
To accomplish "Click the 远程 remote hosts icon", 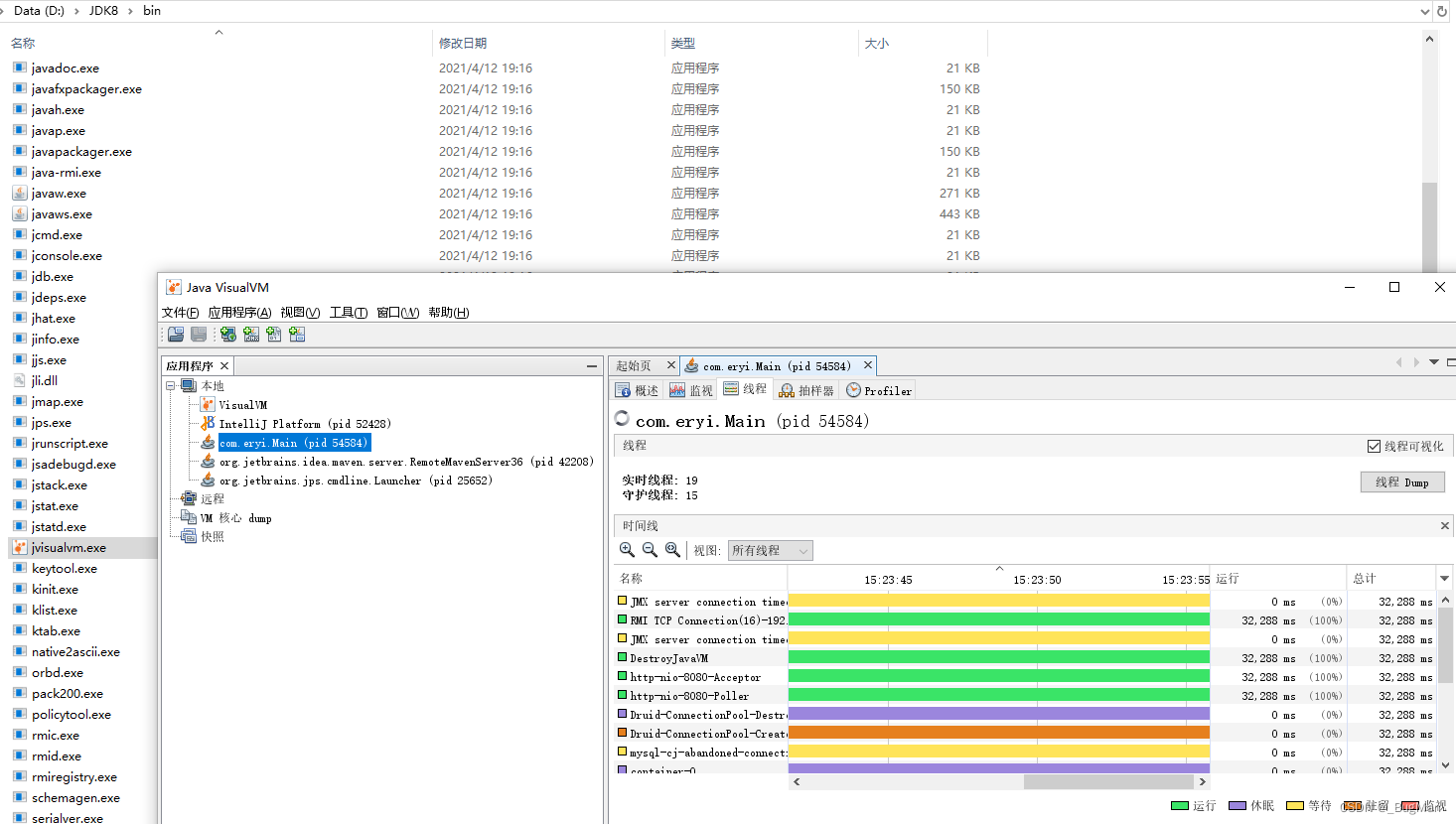I will pyautogui.click(x=189, y=498).
